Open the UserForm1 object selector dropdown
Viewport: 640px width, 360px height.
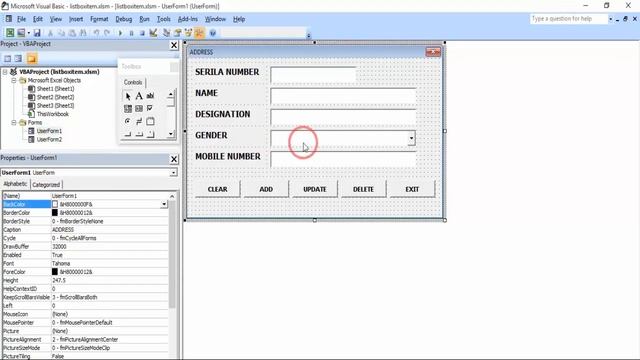pos(173,173)
